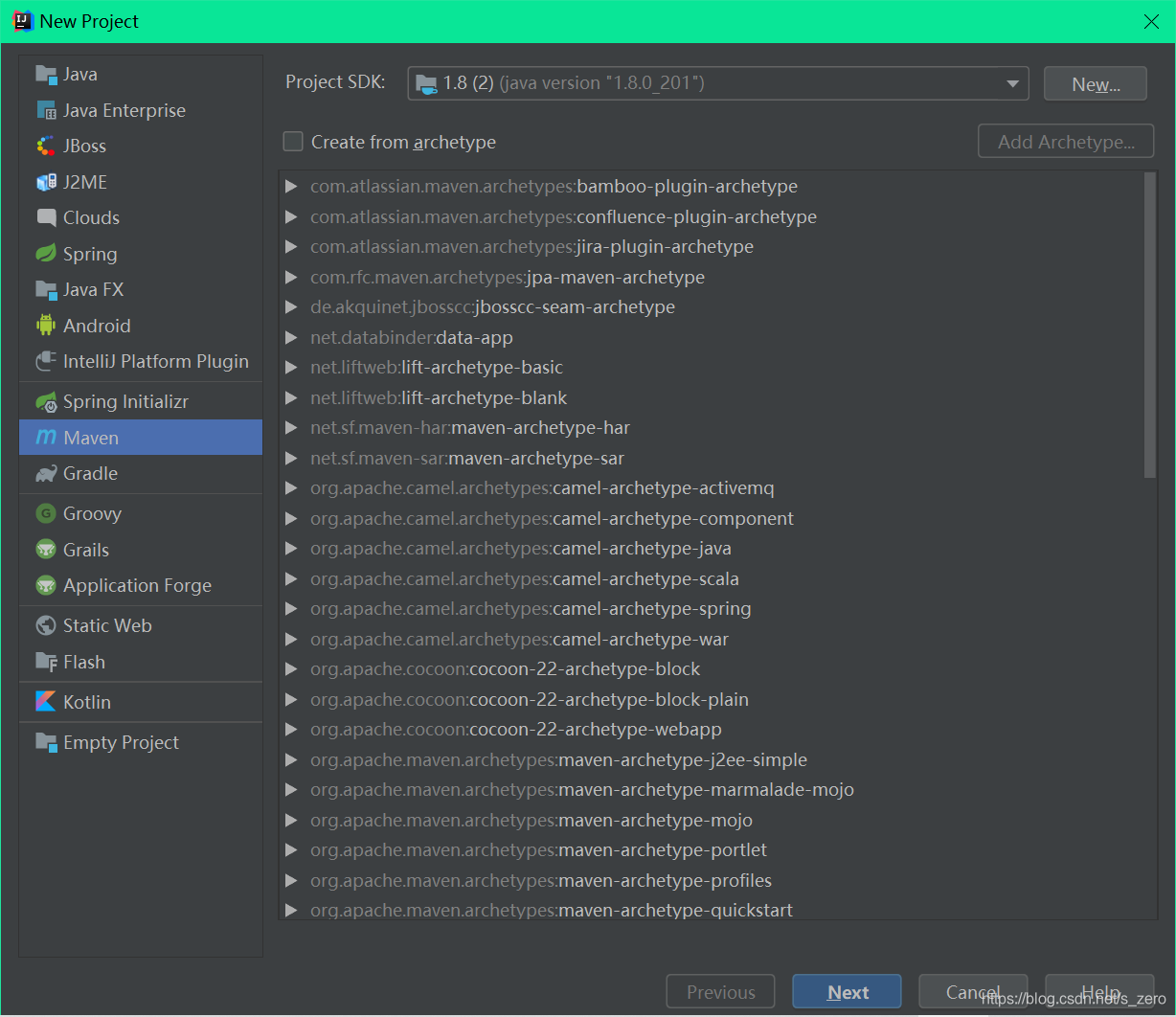Click the New... SDK button
Viewport: 1176px width, 1017px height.
pyautogui.click(x=1096, y=83)
